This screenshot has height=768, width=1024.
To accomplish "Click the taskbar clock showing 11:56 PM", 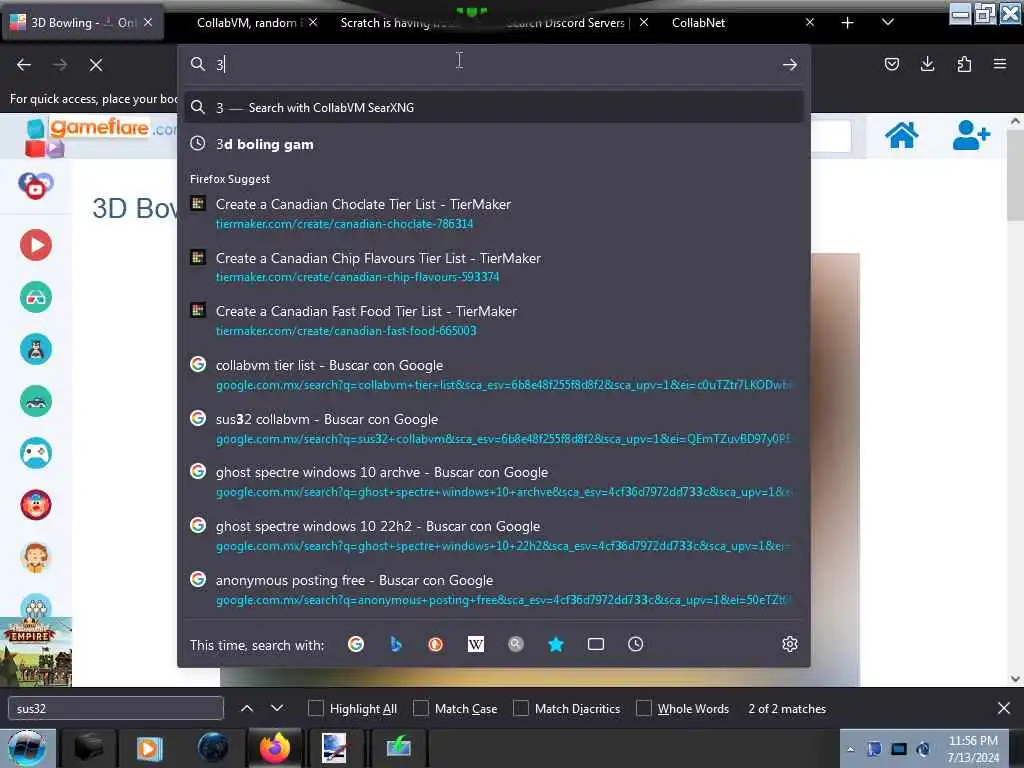I will tap(973, 748).
